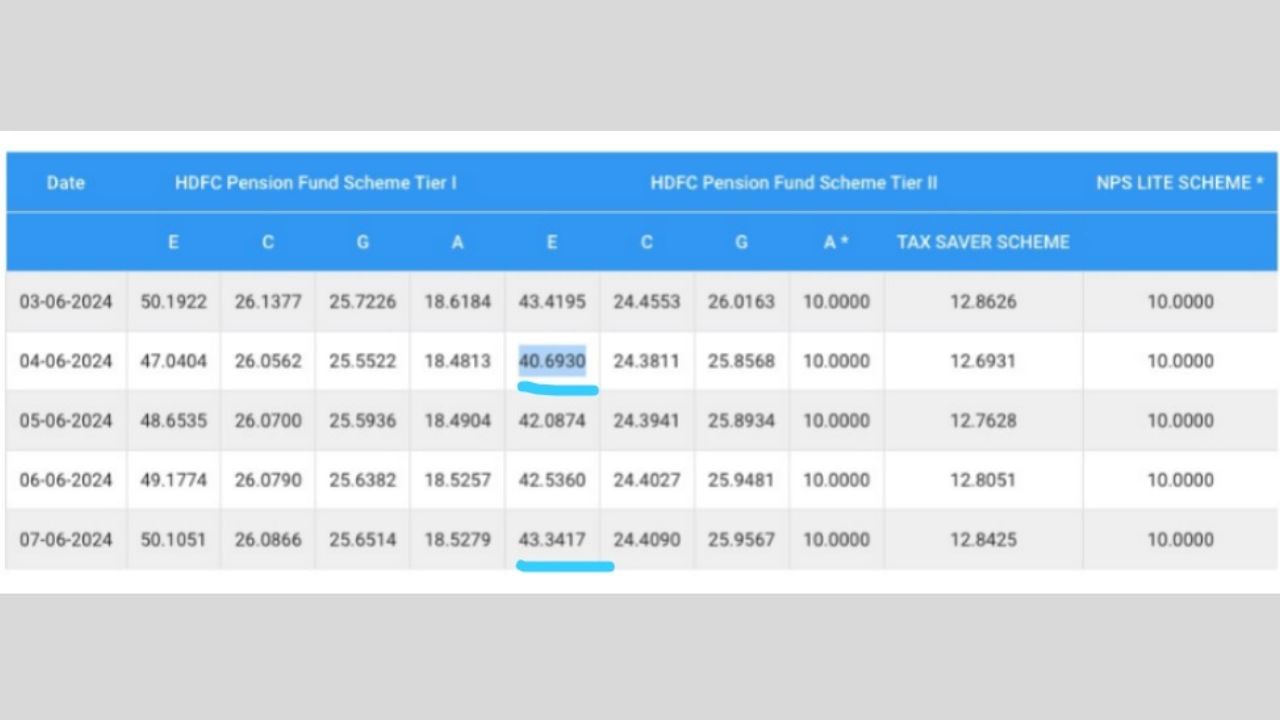Image resolution: width=1280 pixels, height=720 pixels.
Task: Select the date 06-06-2024
Action: 66,480
